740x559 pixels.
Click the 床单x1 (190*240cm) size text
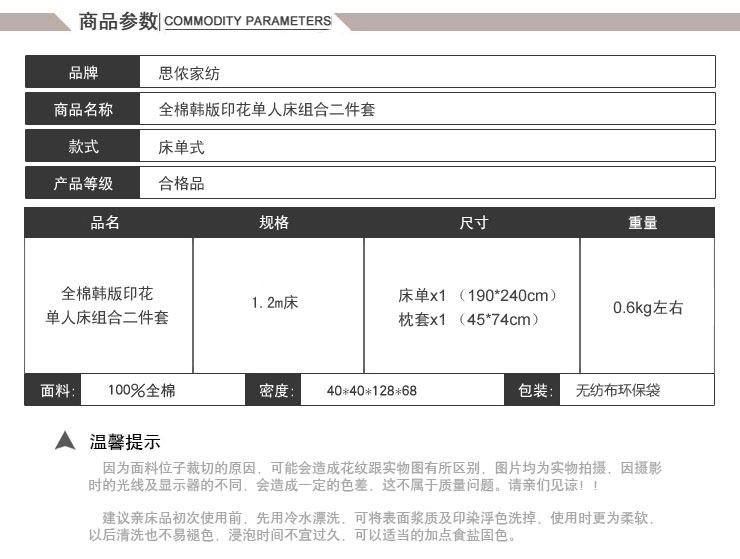point(477,295)
